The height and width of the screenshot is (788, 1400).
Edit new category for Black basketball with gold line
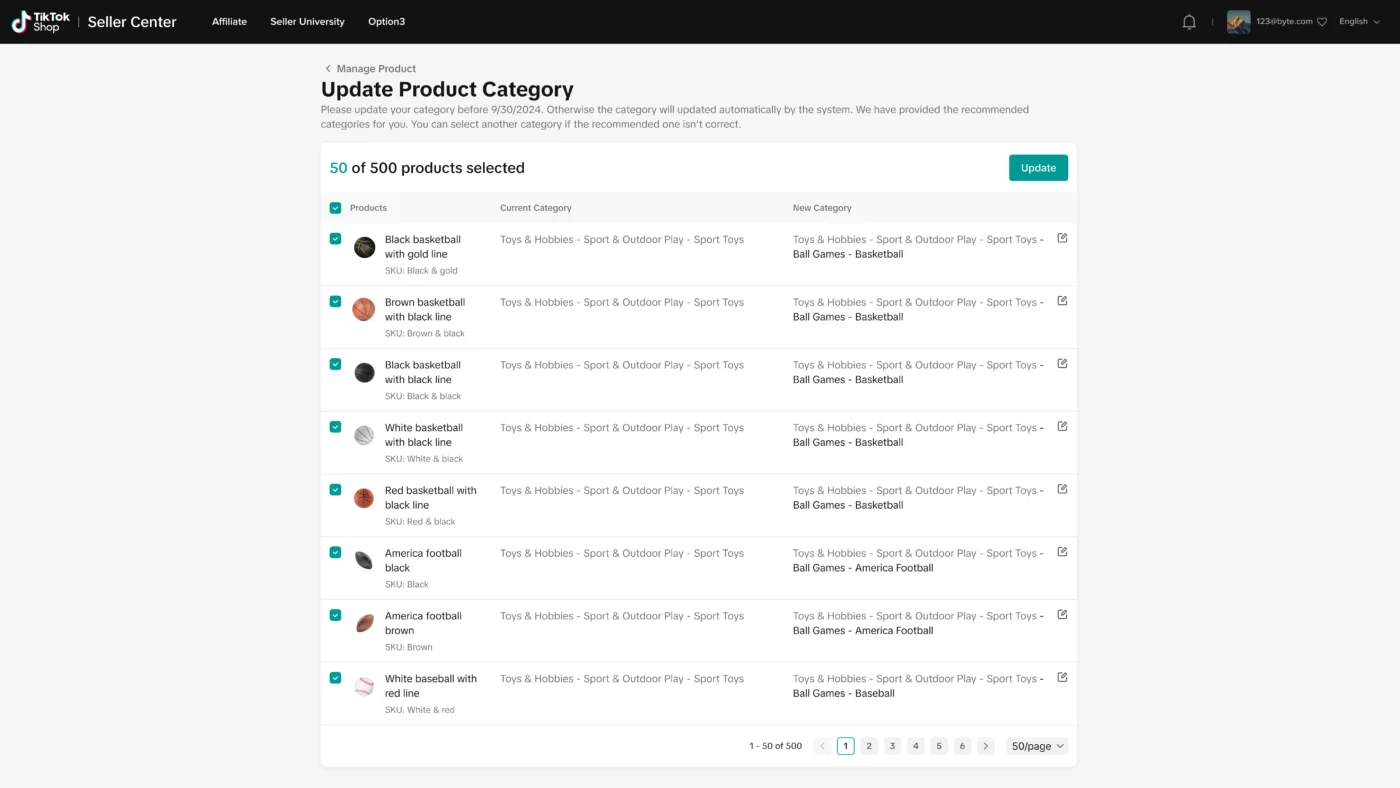click(1062, 238)
